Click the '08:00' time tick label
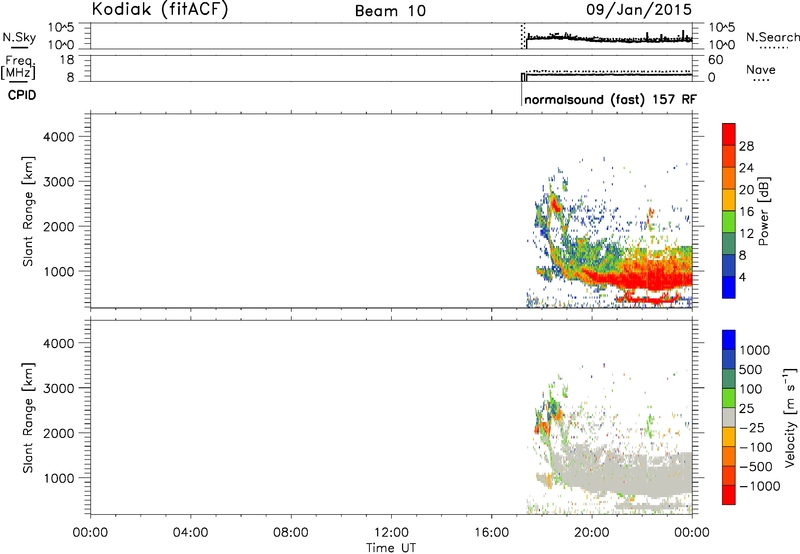 291,533
